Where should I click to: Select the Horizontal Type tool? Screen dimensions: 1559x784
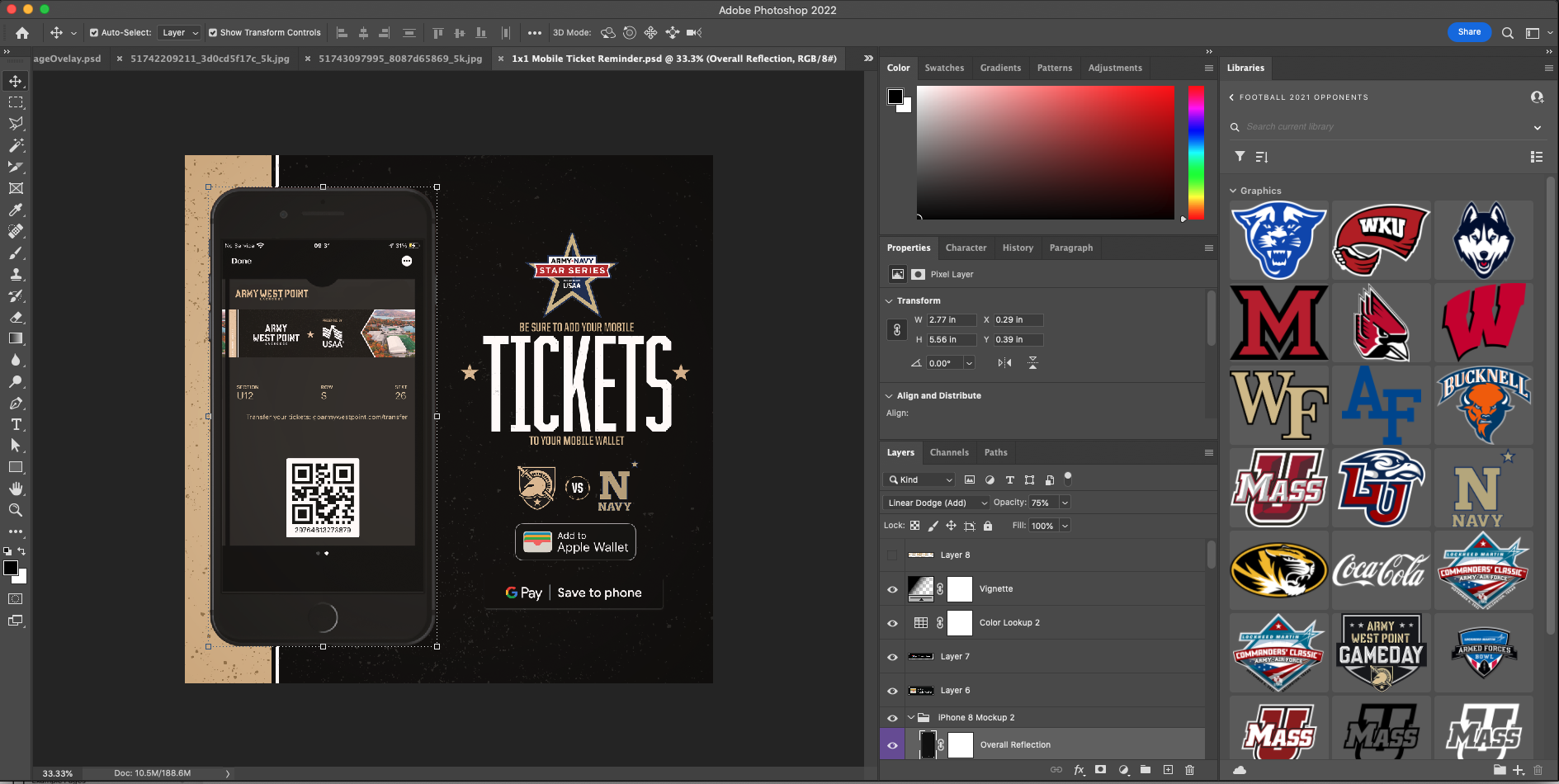tap(16, 424)
